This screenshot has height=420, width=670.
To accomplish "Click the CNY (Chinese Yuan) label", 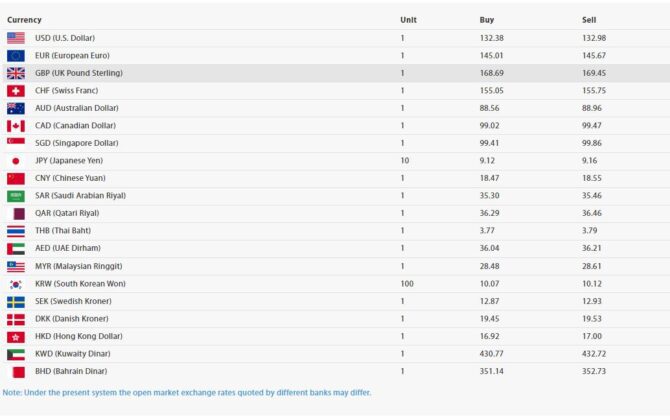I will point(72,178).
